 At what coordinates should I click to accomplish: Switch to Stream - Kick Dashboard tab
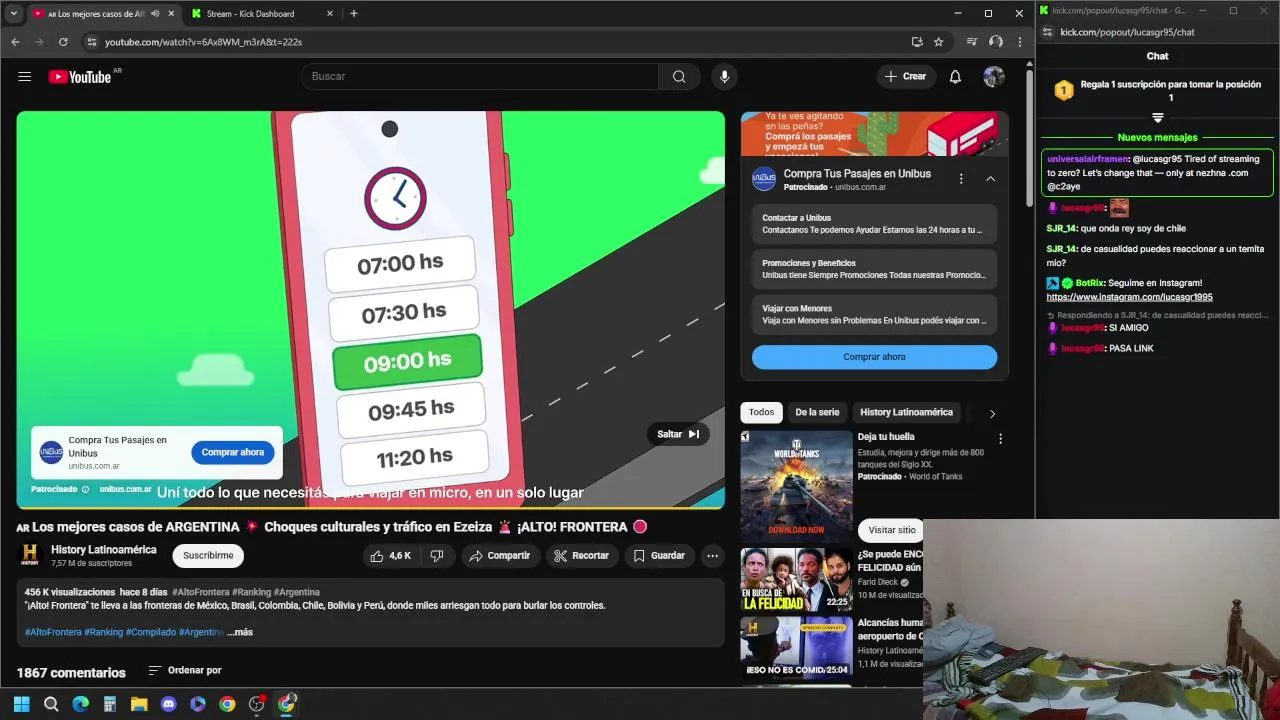pyautogui.click(x=261, y=14)
